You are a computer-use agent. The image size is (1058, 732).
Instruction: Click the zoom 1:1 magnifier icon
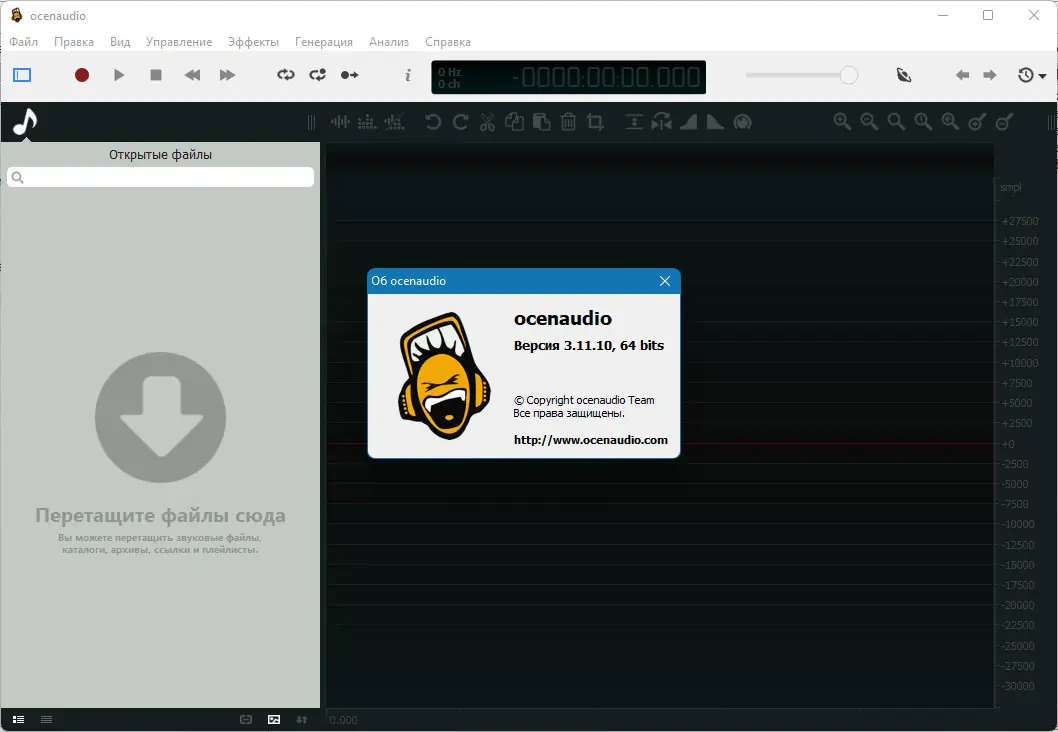923,122
